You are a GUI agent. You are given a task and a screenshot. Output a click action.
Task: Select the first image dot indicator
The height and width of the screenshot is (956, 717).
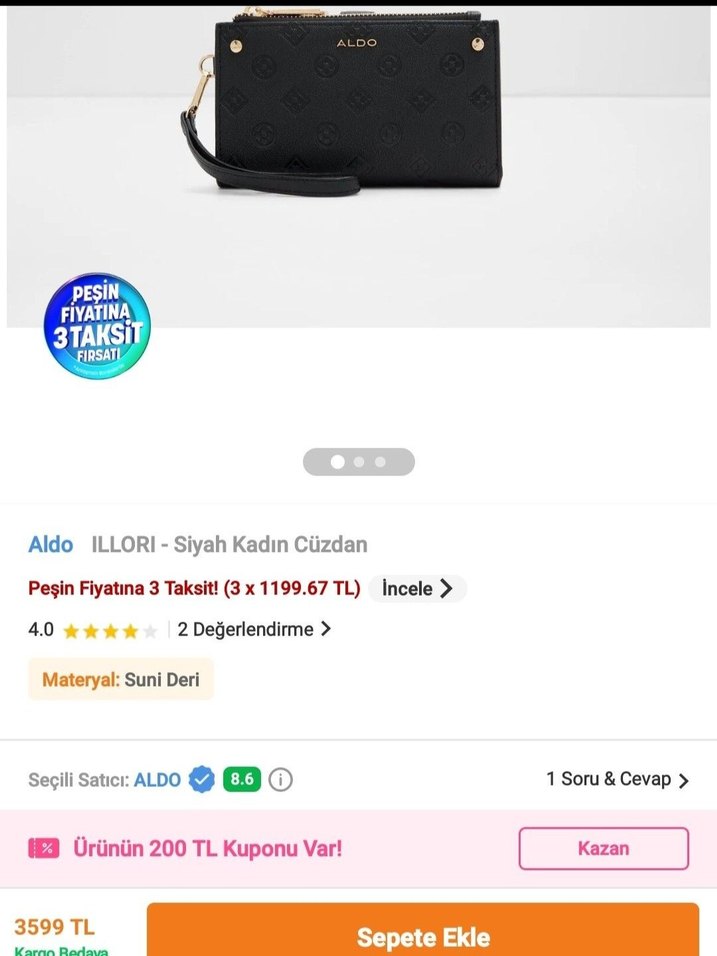(x=337, y=462)
